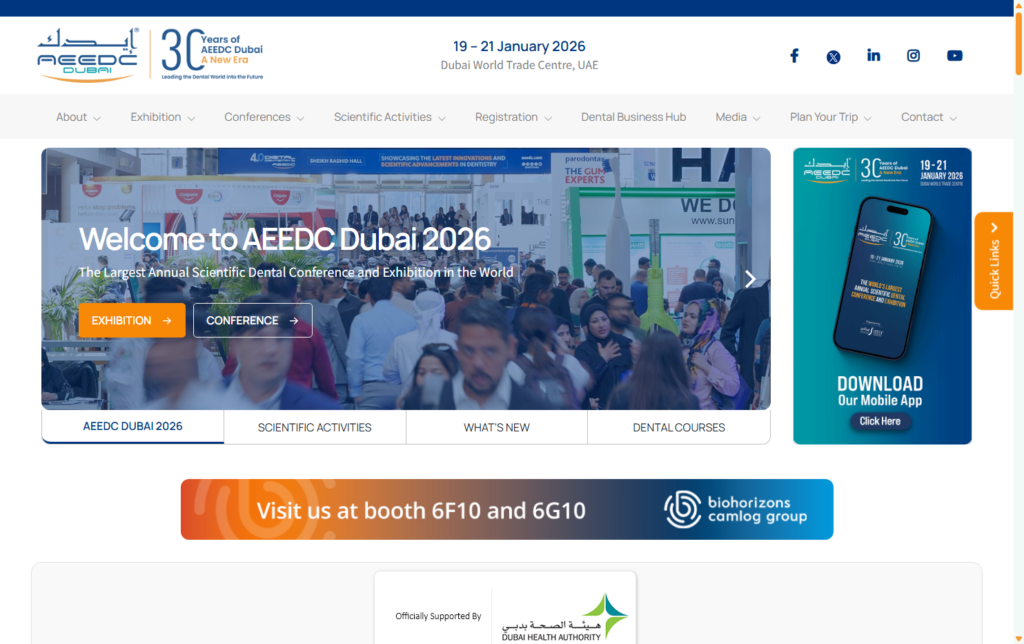The height and width of the screenshot is (644, 1024).
Task: Open the LinkedIn social icon
Action: [x=873, y=56]
